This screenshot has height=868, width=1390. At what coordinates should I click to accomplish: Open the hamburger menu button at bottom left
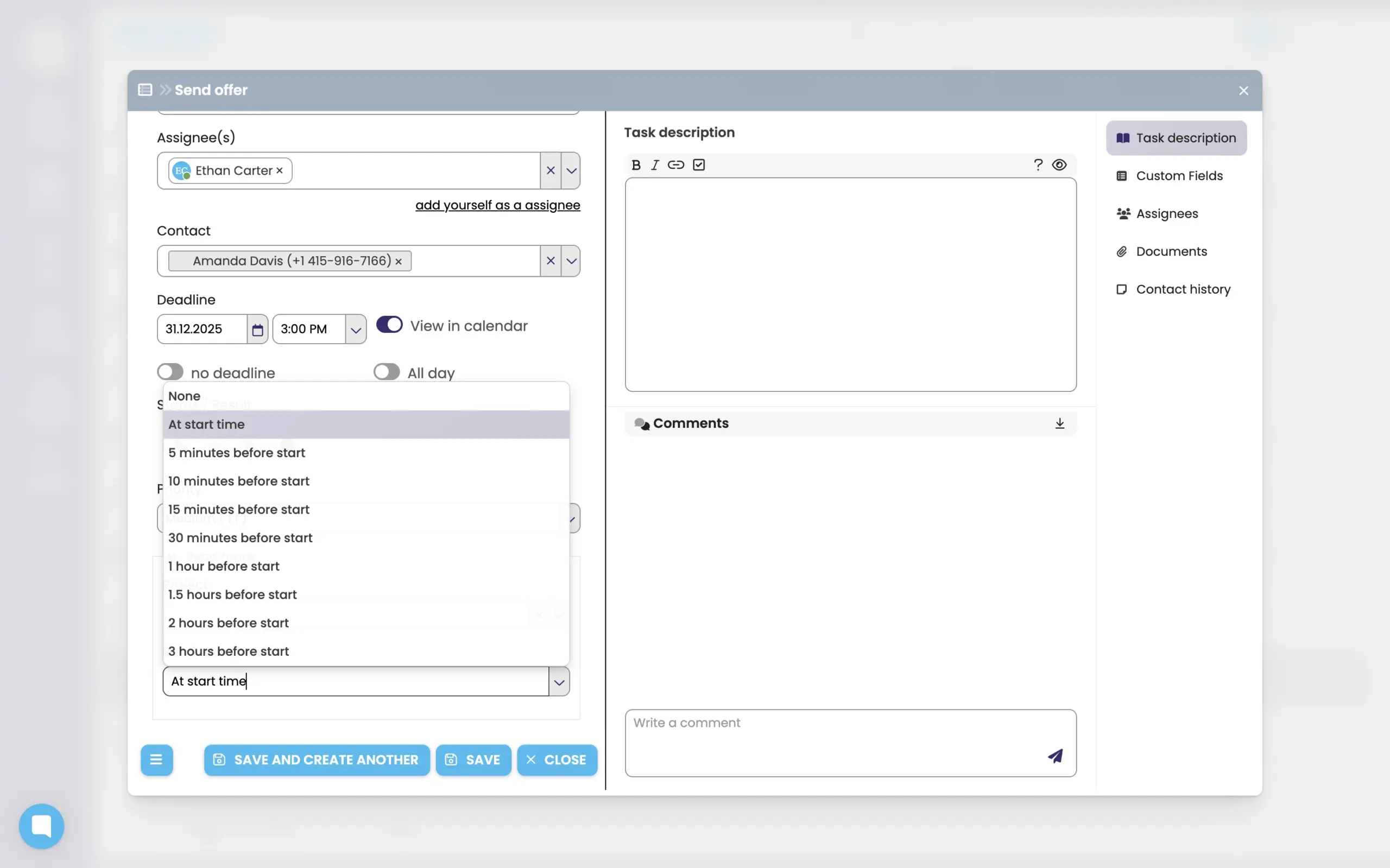coord(156,760)
